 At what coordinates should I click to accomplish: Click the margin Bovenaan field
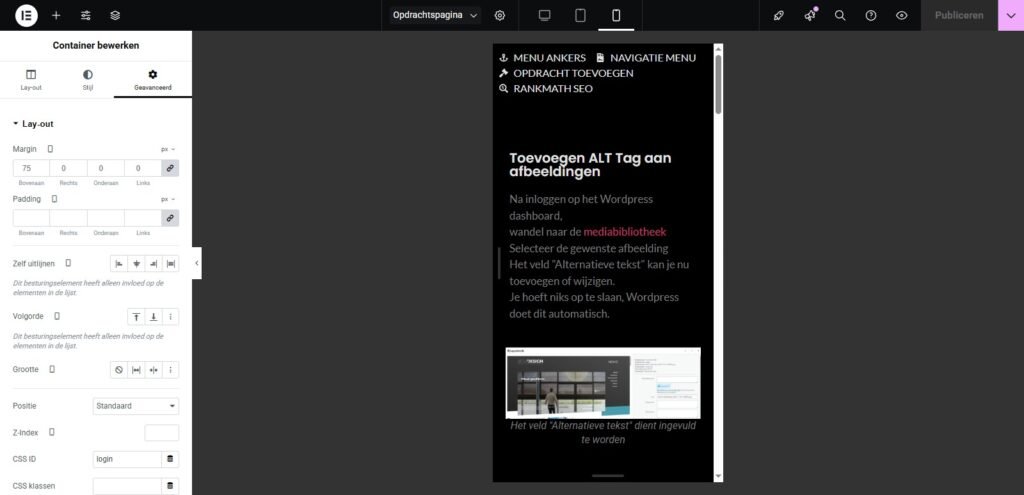click(x=31, y=168)
